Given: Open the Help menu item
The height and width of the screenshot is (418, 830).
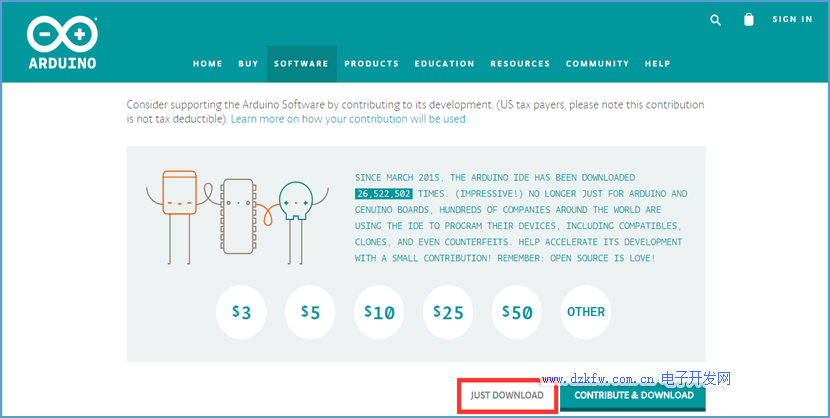Looking at the screenshot, I should 657,64.
